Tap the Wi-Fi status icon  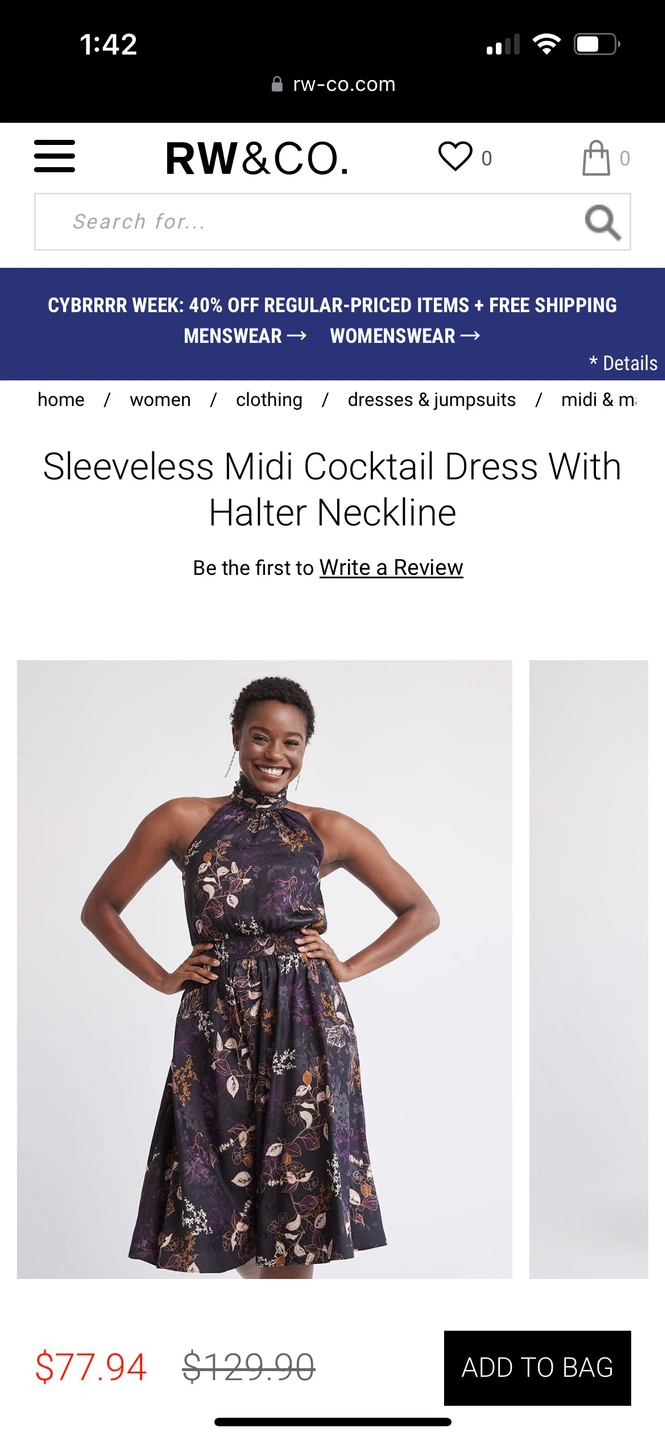pos(546,44)
